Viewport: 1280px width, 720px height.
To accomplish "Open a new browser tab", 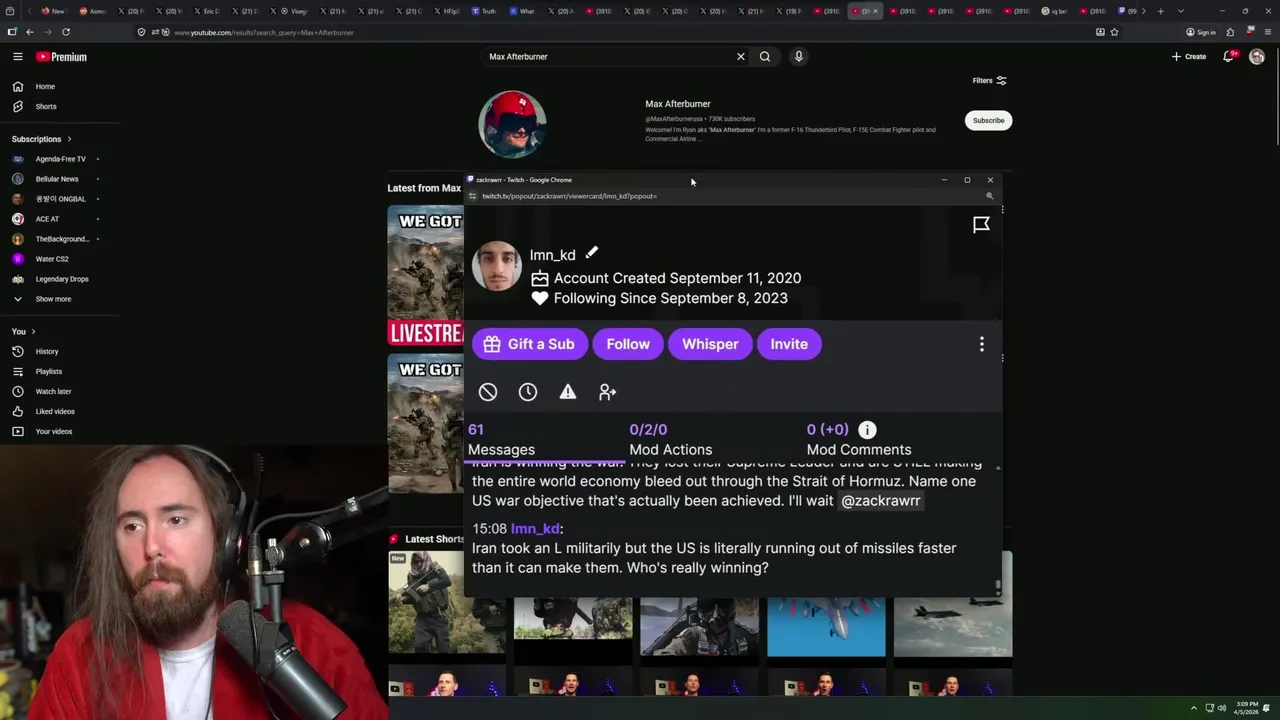I will [1160, 11].
